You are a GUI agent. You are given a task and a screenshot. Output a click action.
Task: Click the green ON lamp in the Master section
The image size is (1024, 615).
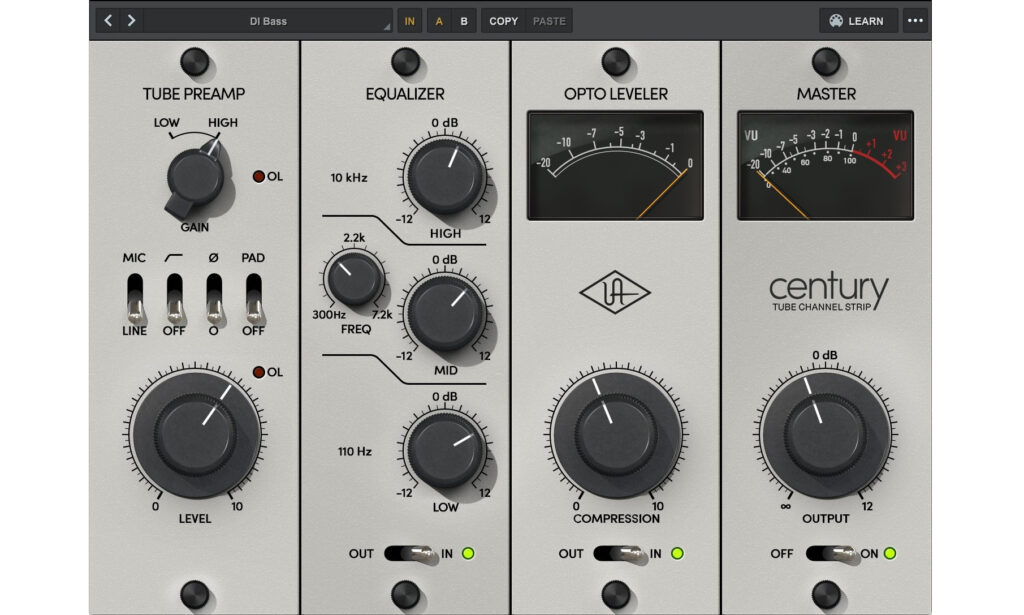(x=890, y=553)
